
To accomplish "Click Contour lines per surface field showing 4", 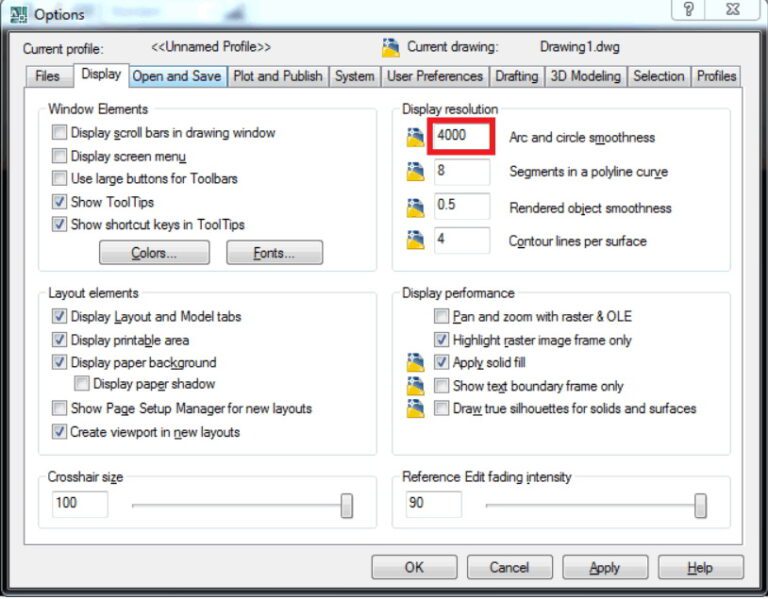I will 461,240.
